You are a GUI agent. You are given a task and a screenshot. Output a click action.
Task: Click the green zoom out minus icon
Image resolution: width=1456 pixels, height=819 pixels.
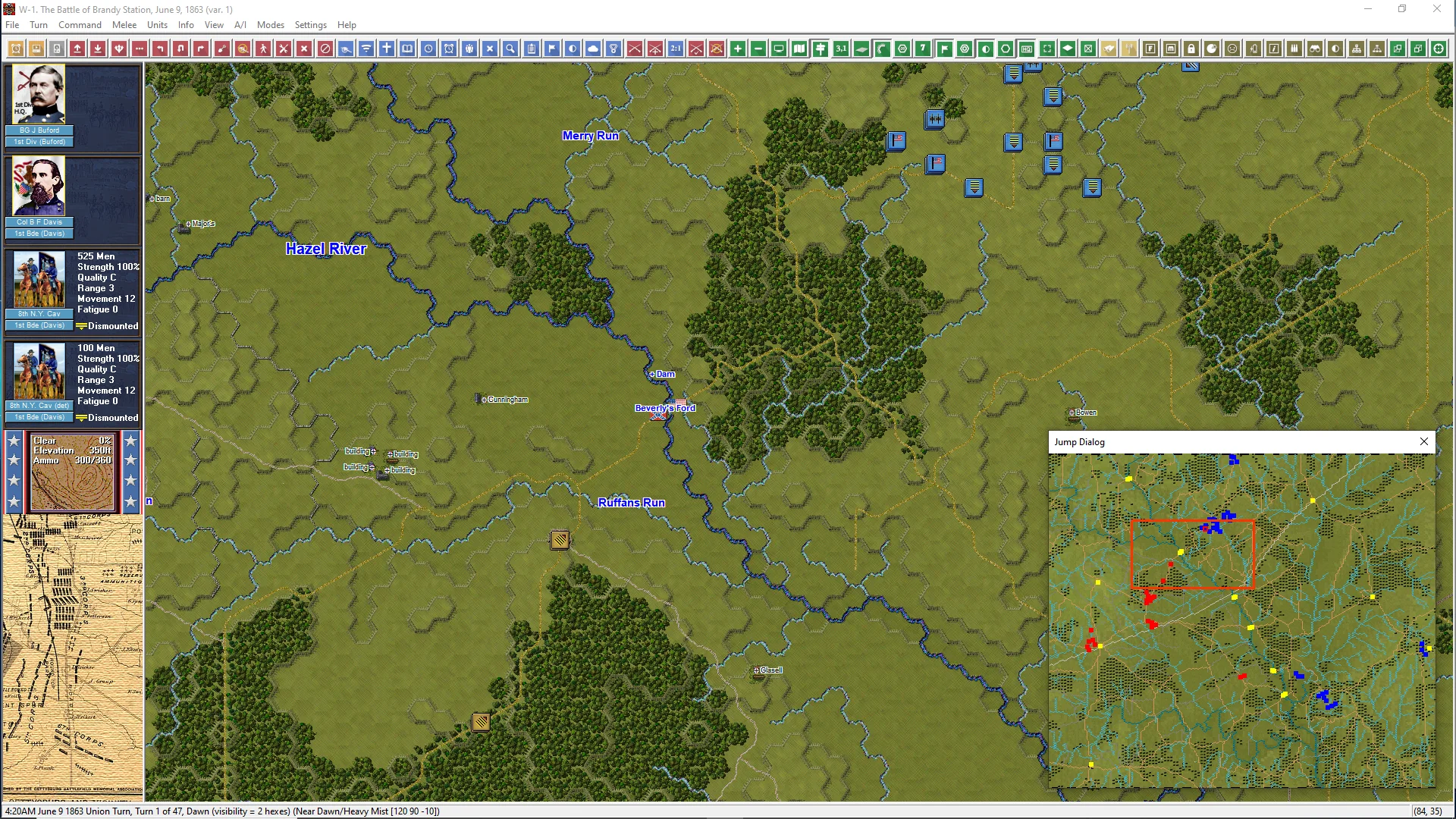tap(758, 49)
